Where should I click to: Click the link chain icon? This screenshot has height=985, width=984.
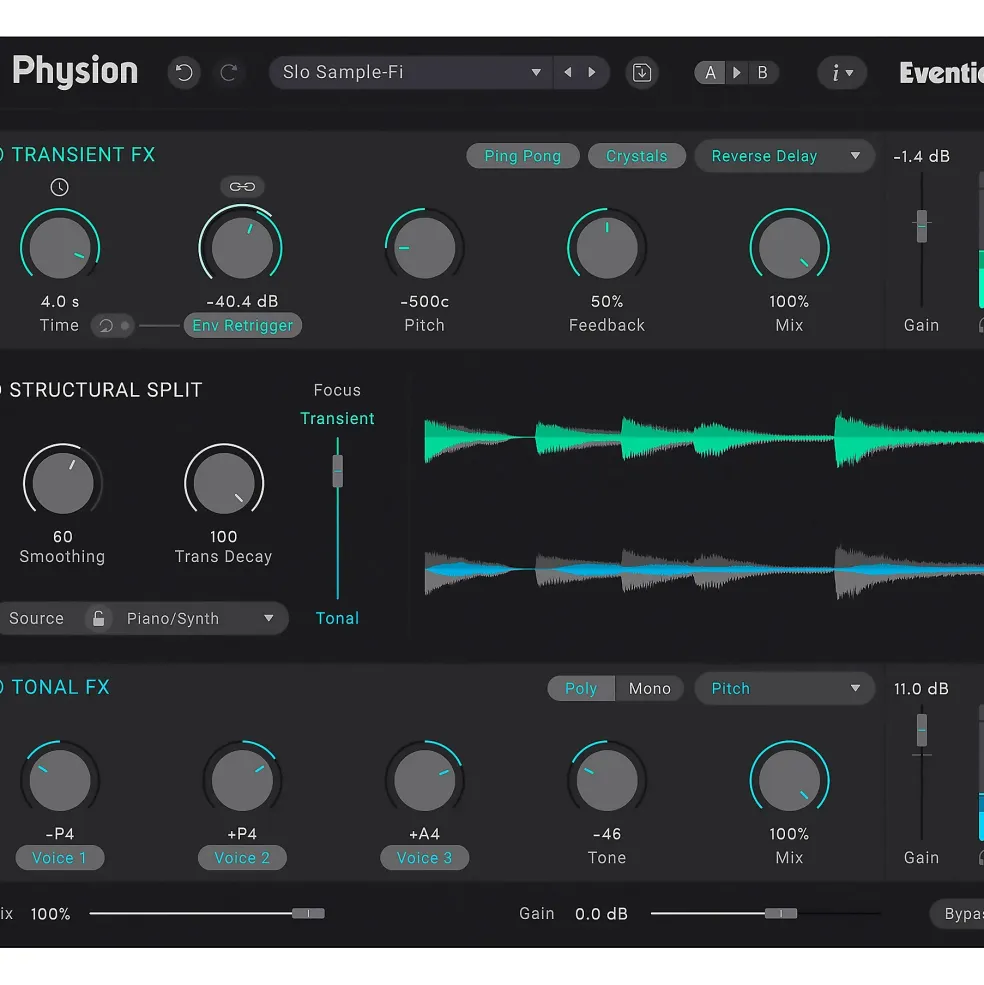[242, 187]
